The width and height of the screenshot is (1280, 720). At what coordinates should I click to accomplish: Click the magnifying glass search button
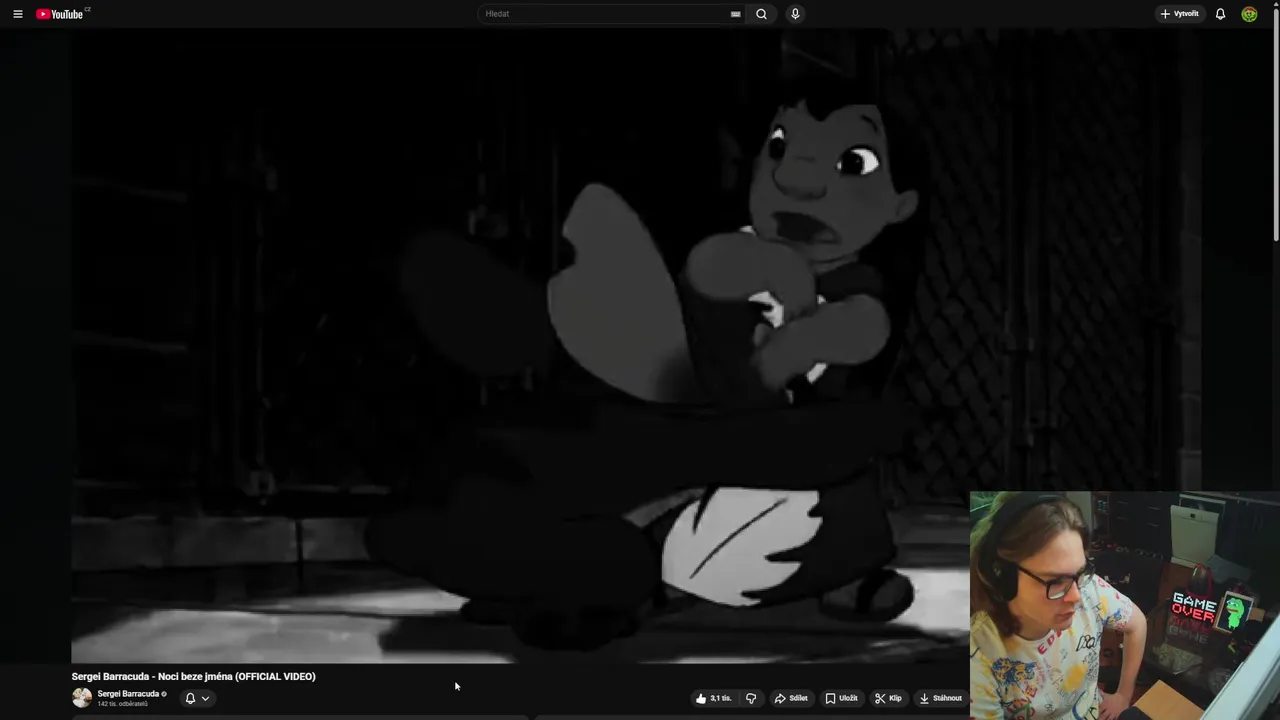pyautogui.click(x=762, y=14)
